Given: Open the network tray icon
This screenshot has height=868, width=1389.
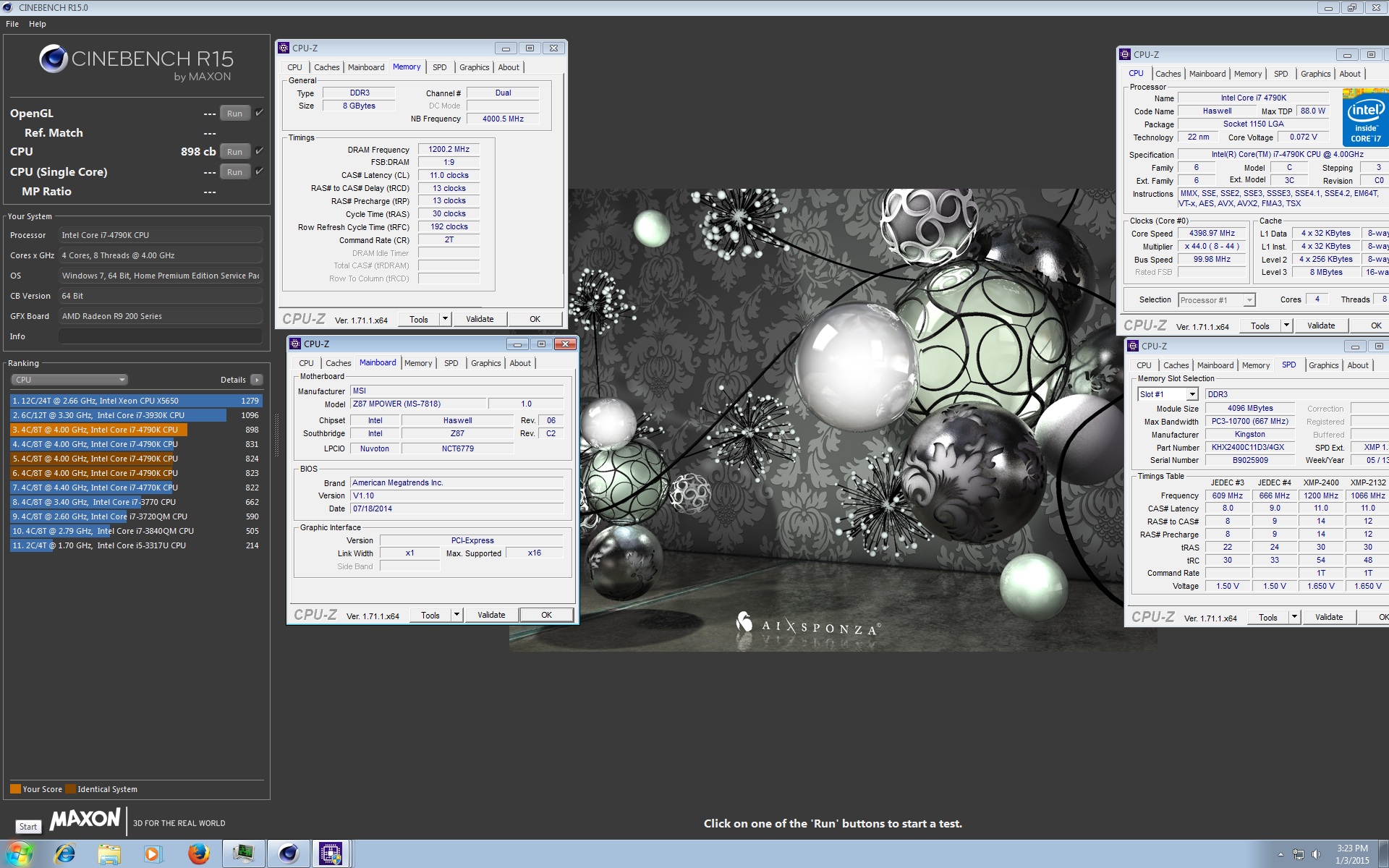Looking at the screenshot, I should tap(1299, 854).
